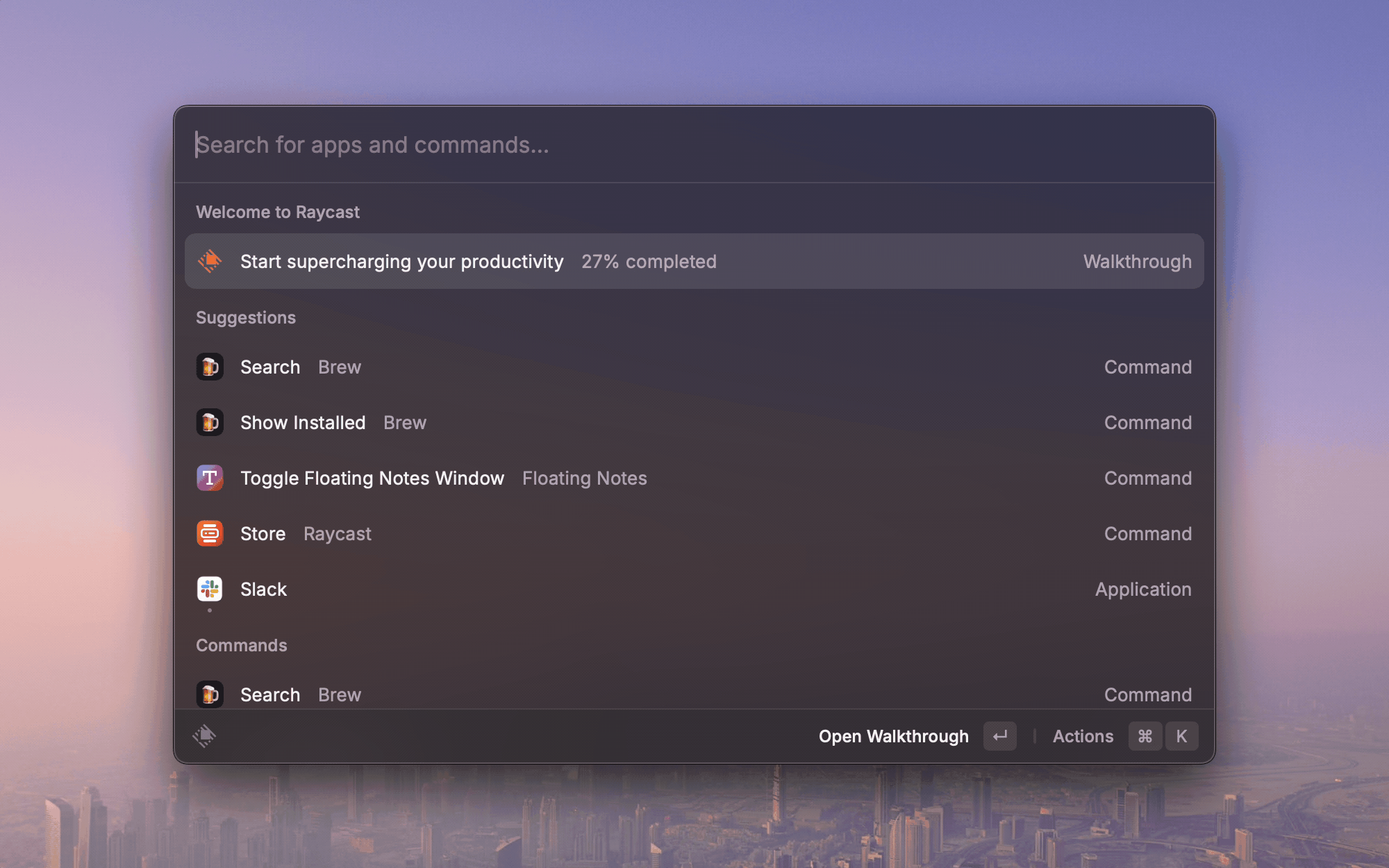Click the K key badge
The image size is (1389, 868).
(1182, 736)
